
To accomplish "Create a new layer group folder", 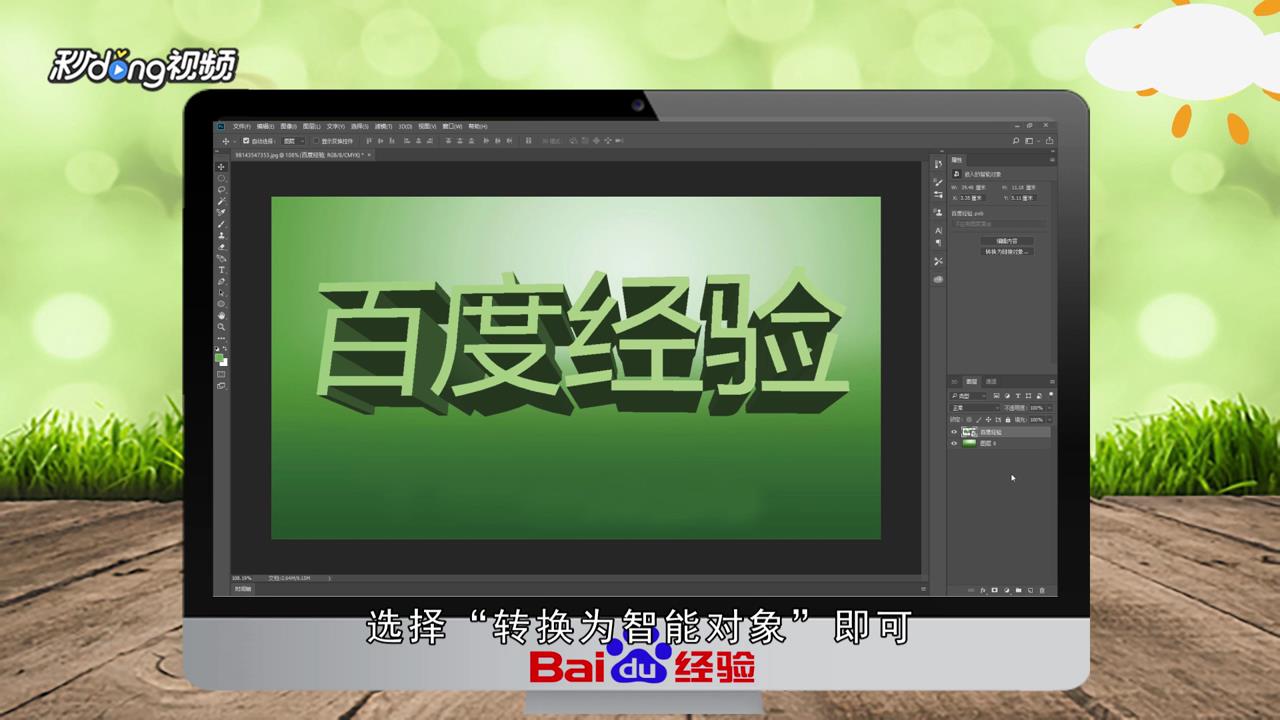I will [1018, 590].
